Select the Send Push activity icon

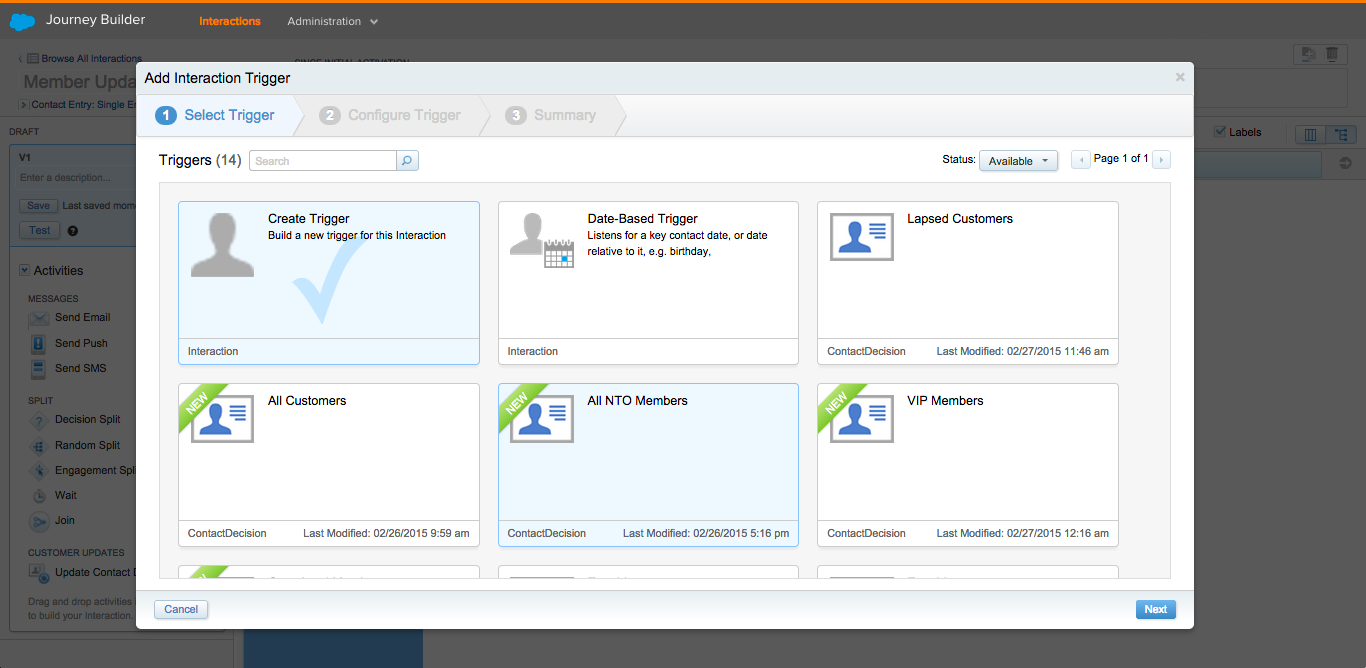[x=39, y=344]
